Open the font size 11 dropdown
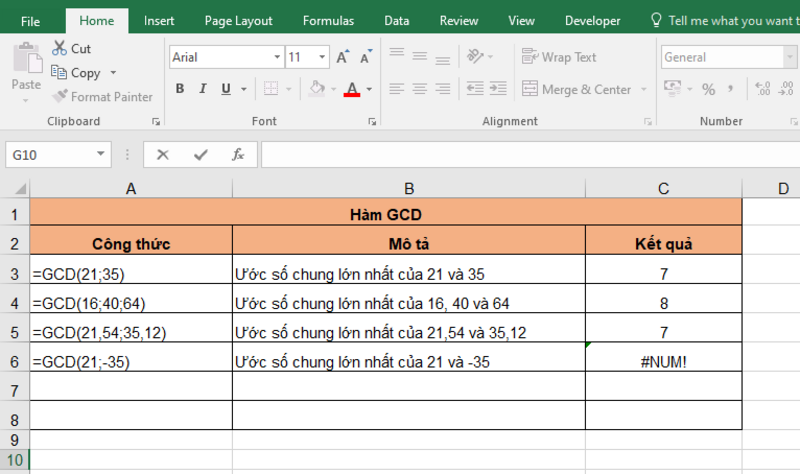This screenshot has height=474, width=800. click(322, 57)
